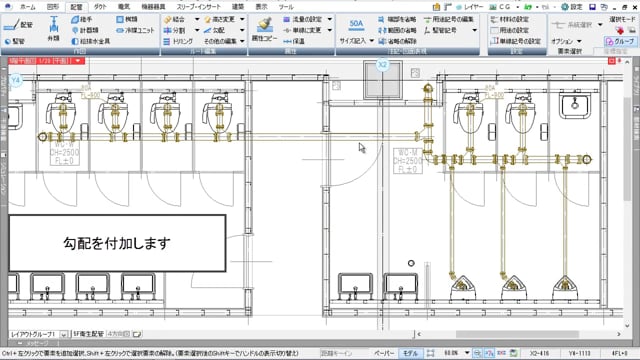
Task: Click the 省略の解除 cancel omission command
Action: click(397, 41)
